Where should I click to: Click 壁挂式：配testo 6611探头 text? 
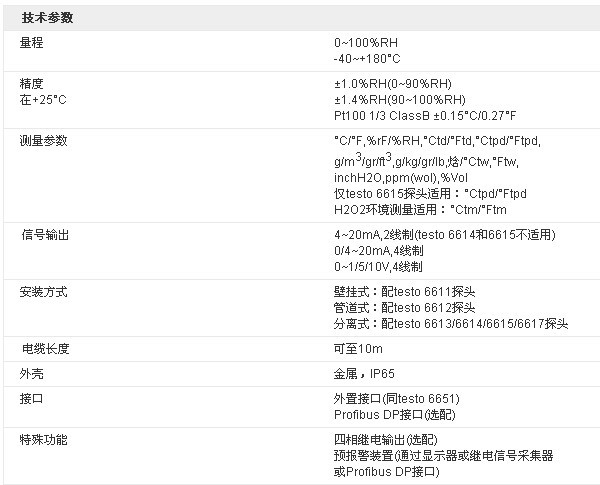[405, 292]
